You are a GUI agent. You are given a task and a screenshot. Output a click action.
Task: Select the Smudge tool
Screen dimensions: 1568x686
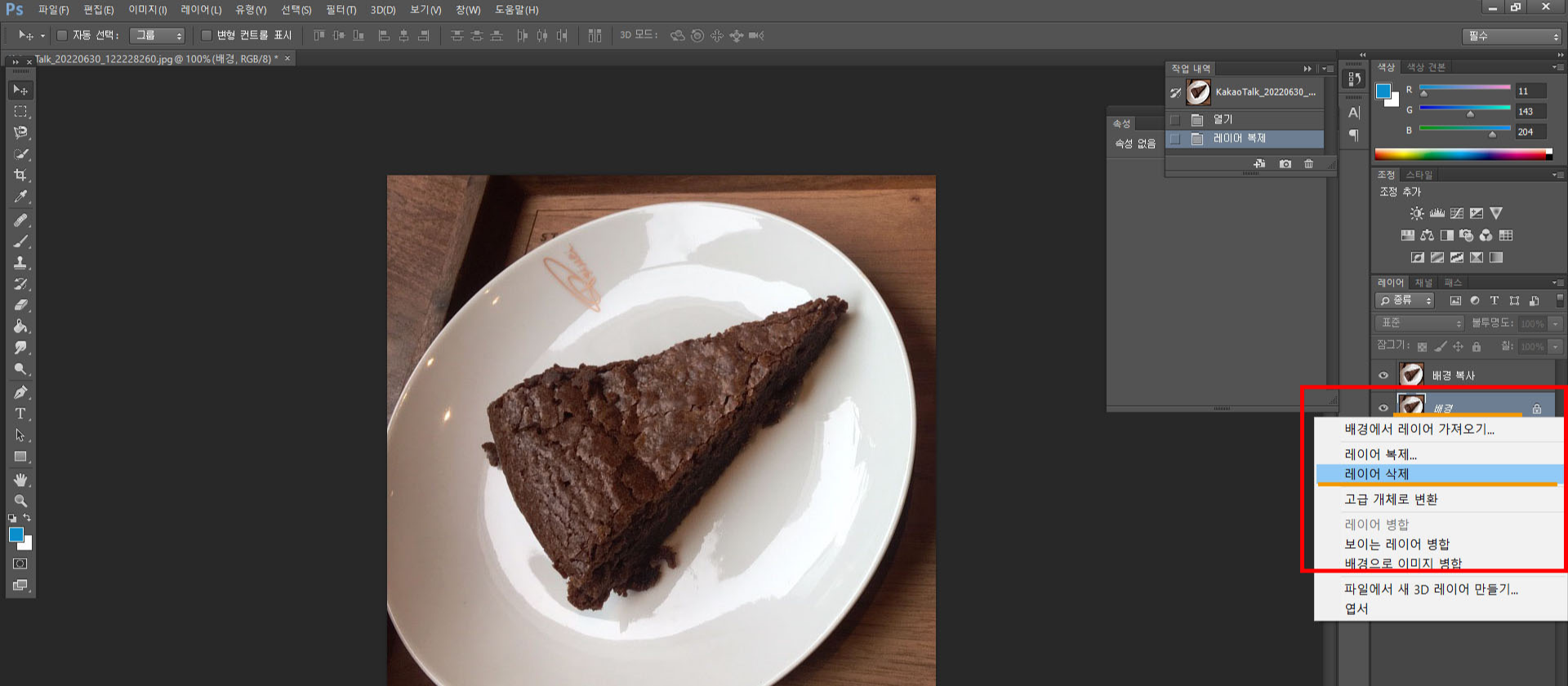[20, 348]
